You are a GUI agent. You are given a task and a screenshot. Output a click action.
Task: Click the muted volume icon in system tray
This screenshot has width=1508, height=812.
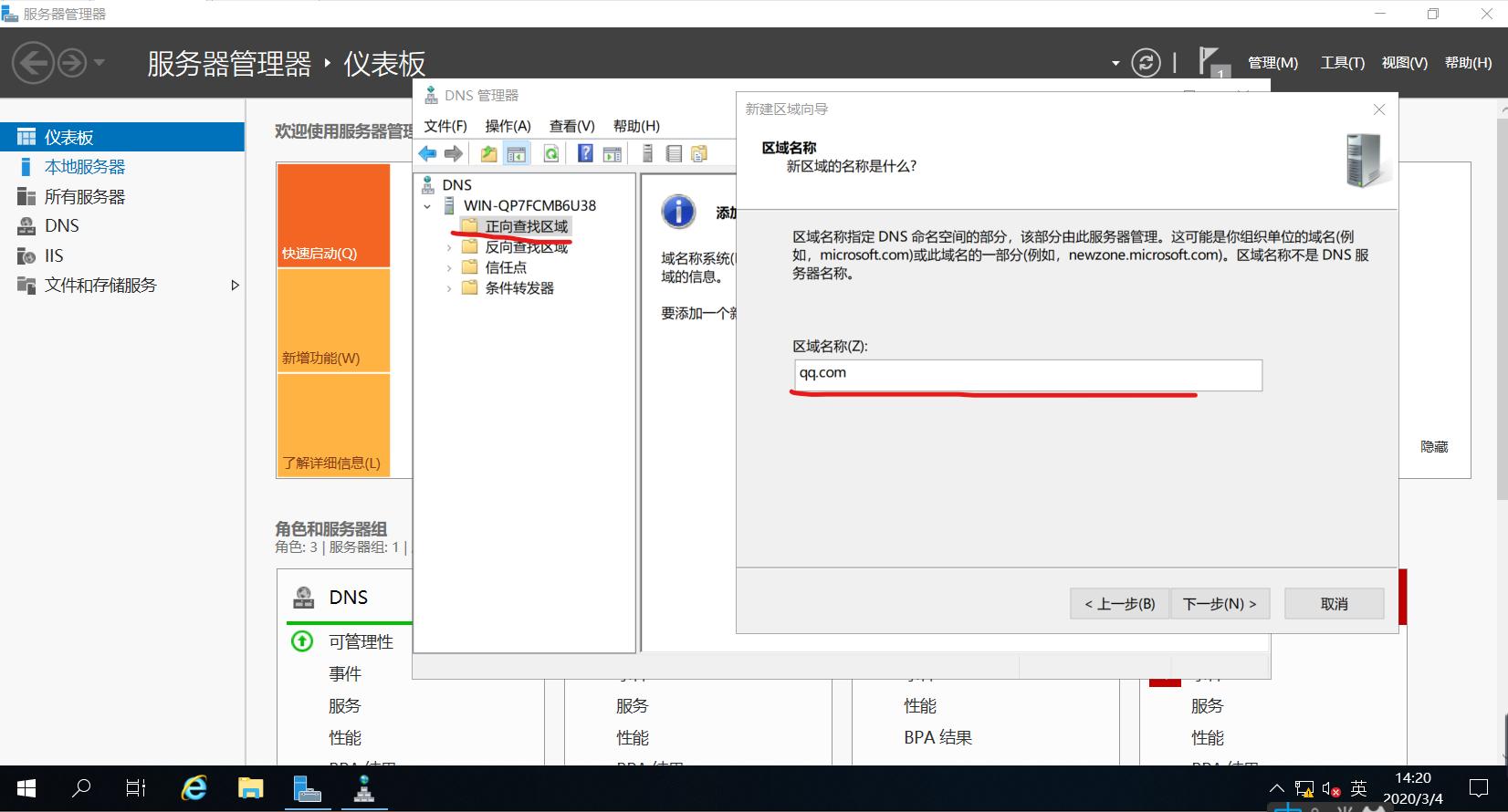tap(1330, 789)
